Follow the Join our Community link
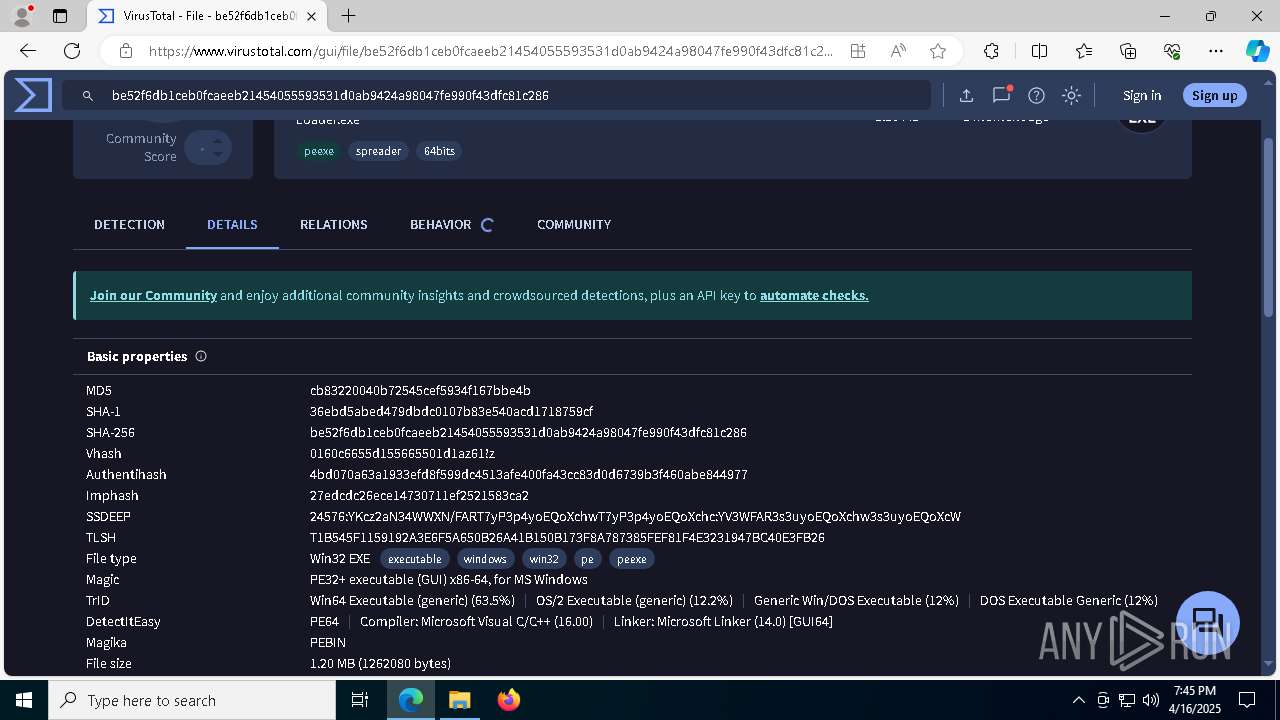Image resolution: width=1280 pixels, height=720 pixels. pyautogui.click(x=153, y=295)
